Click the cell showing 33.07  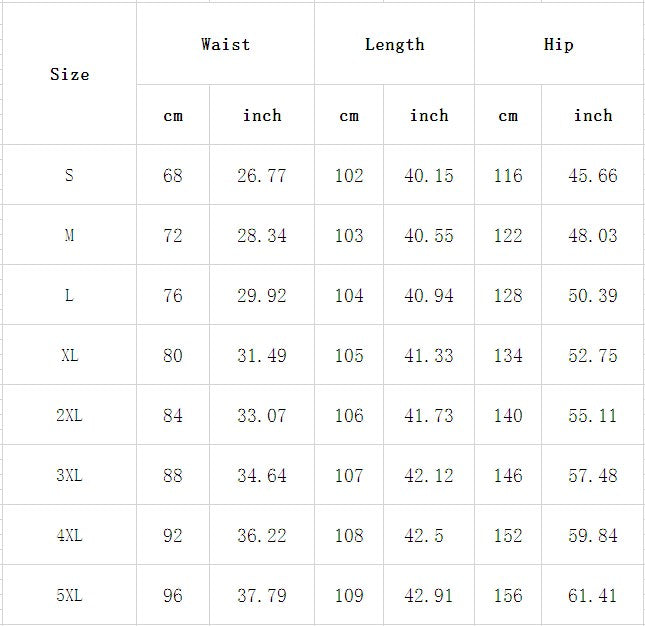click(x=262, y=415)
